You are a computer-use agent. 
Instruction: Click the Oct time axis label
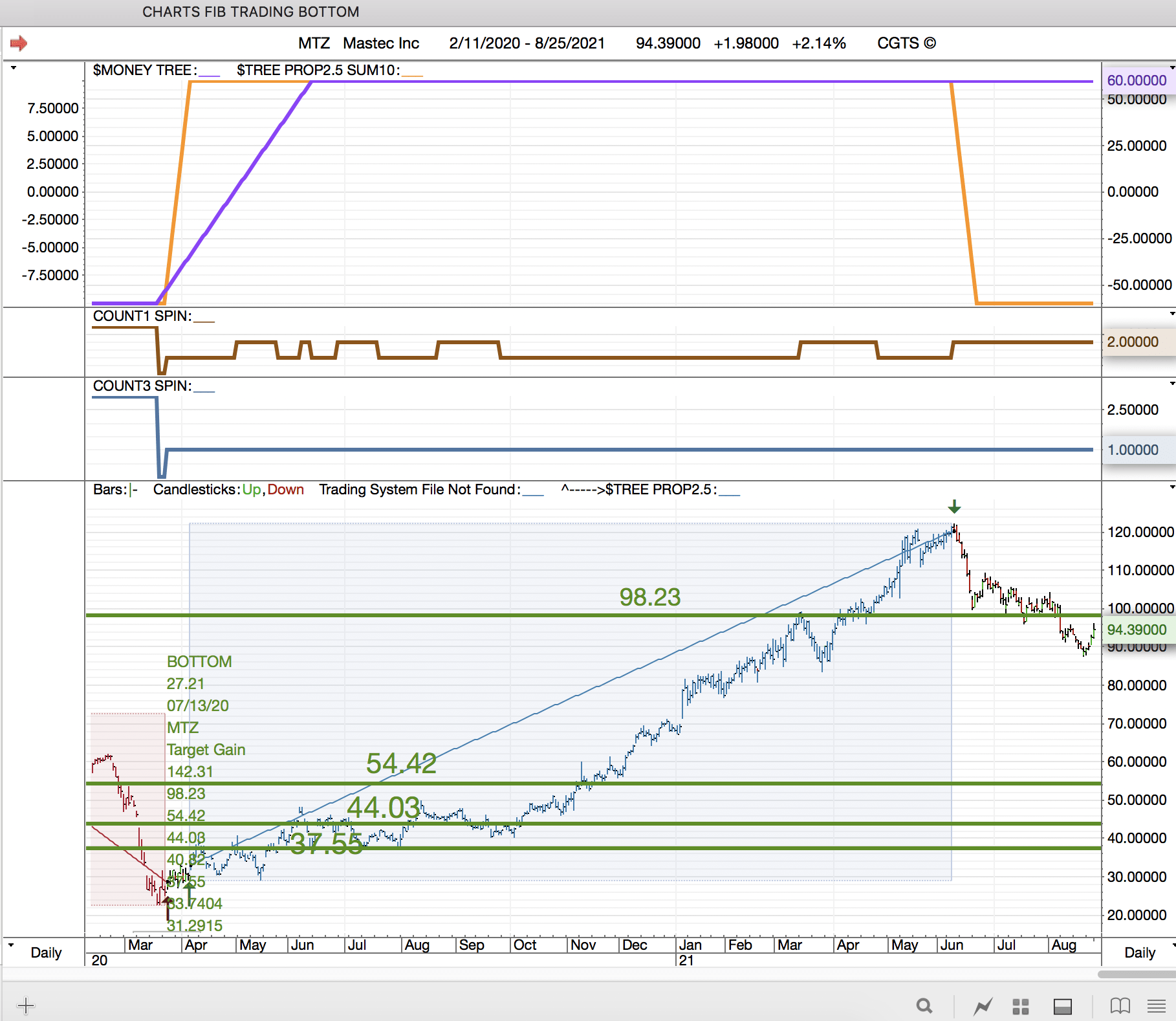(525, 945)
